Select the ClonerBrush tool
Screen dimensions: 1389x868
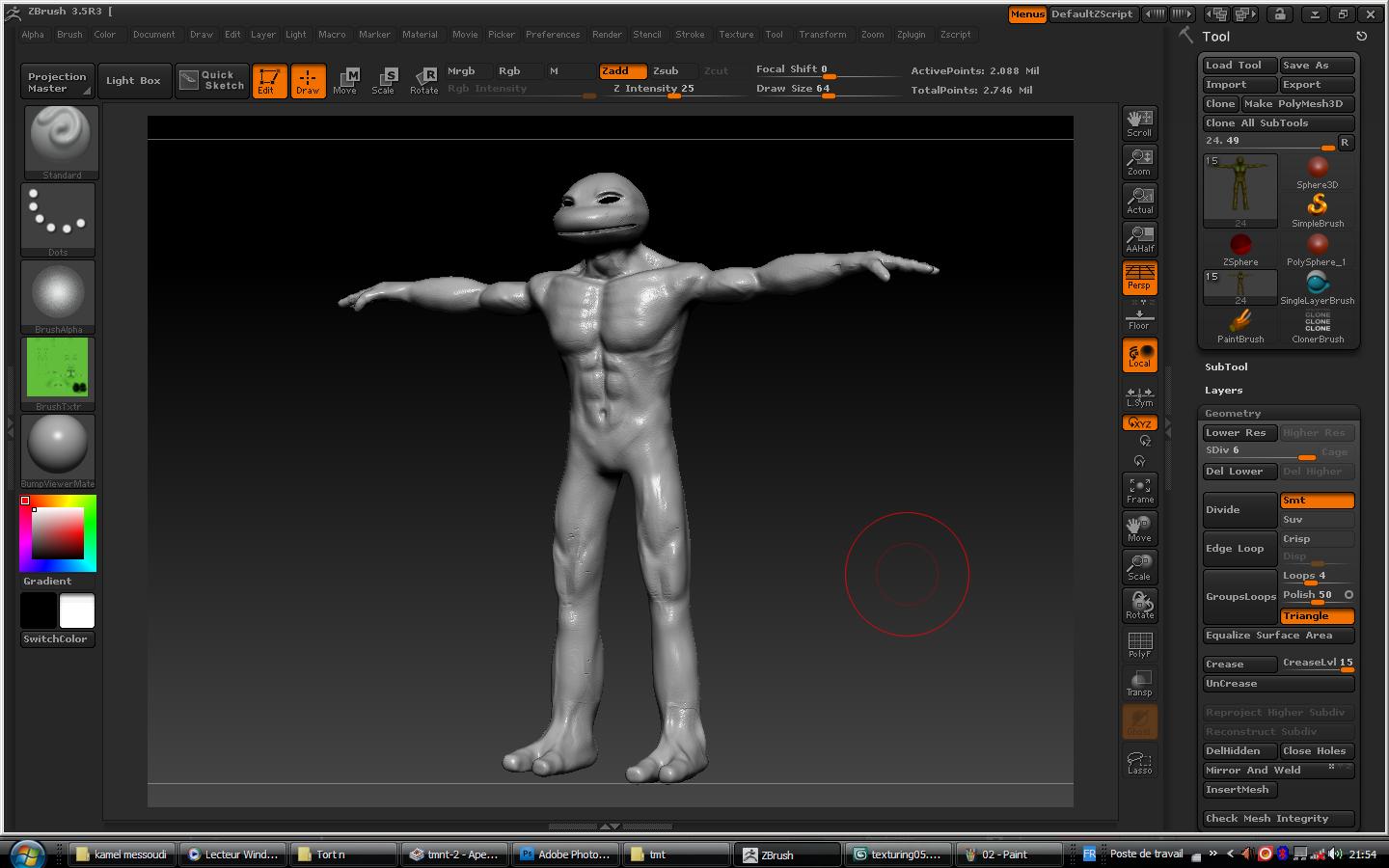(x=1318, y=327)
